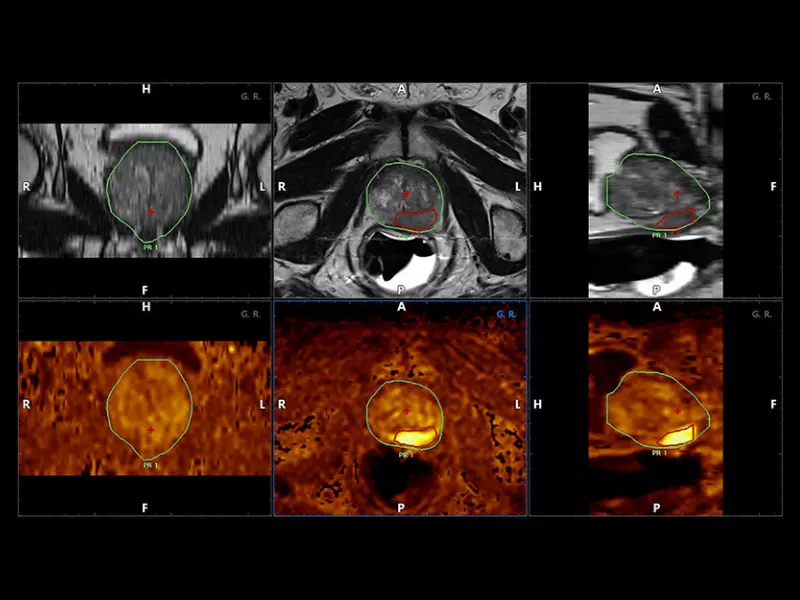The width and height of the screenshot is (800, 600).
Task: Click the G. R. label in the top-left panel
Action: [x=250, y=97]
